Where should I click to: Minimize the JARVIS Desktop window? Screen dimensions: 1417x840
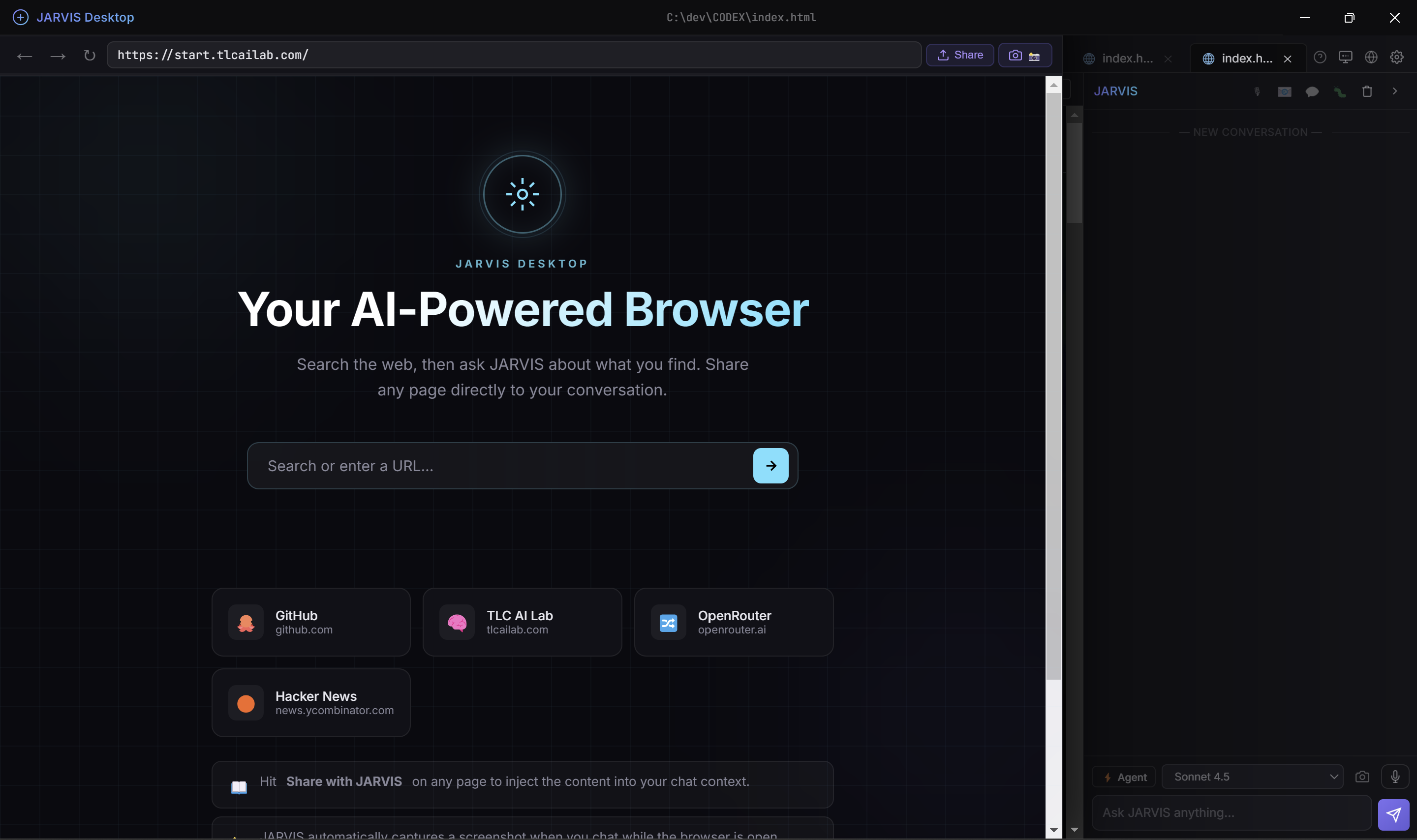(1304, 18)
